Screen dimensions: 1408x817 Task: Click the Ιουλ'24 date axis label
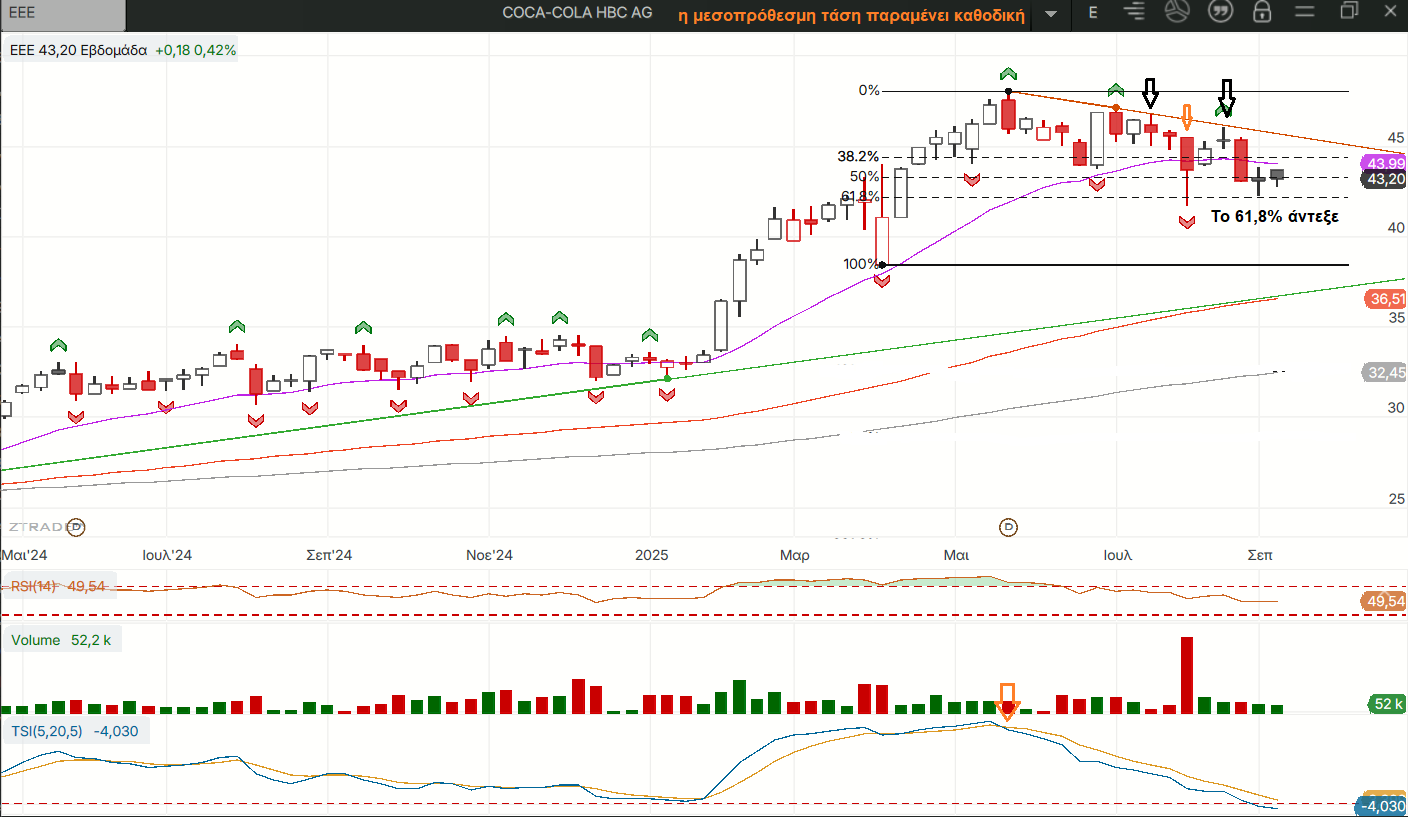[167, 555]
